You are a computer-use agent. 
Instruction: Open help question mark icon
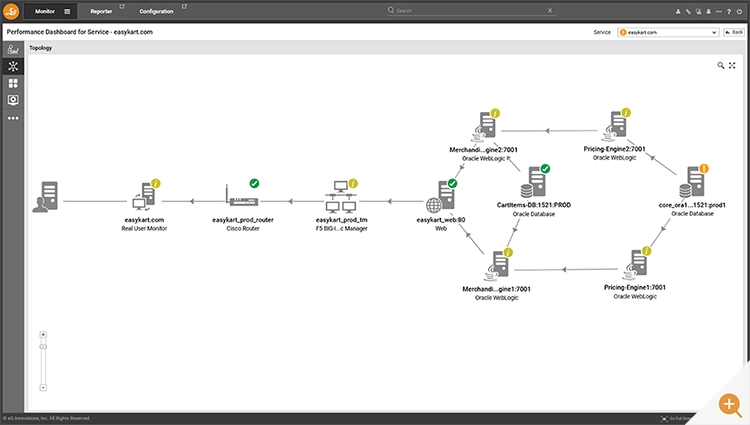(x=729, y=11)
